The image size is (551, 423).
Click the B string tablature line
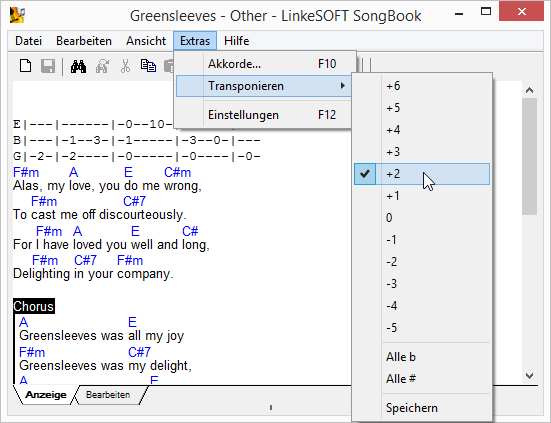click(x=137, y=140)
